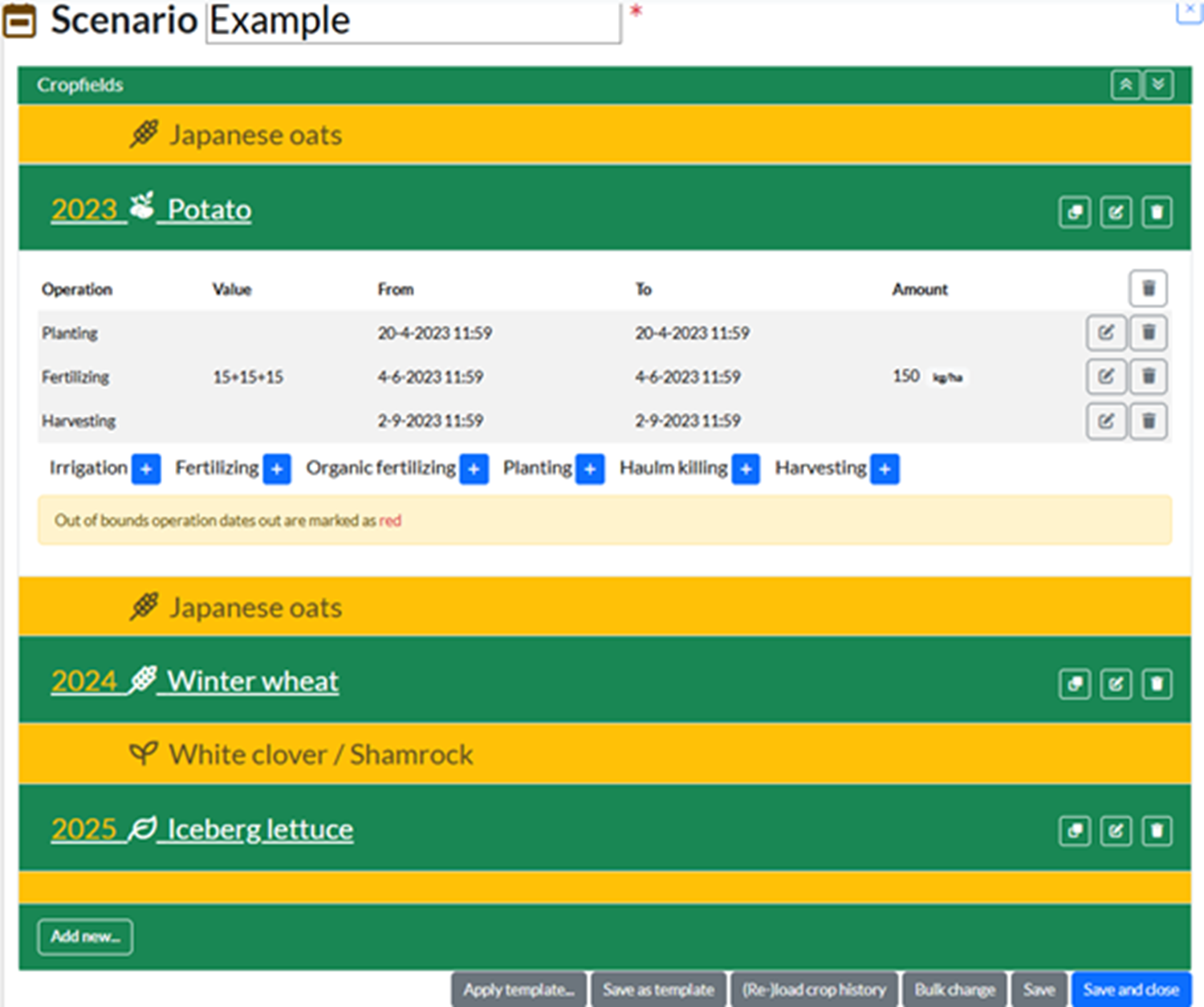Viewport: 1204px width, 1007px height.
Task: Add an Irrigation operation
Action: [146, 469]
